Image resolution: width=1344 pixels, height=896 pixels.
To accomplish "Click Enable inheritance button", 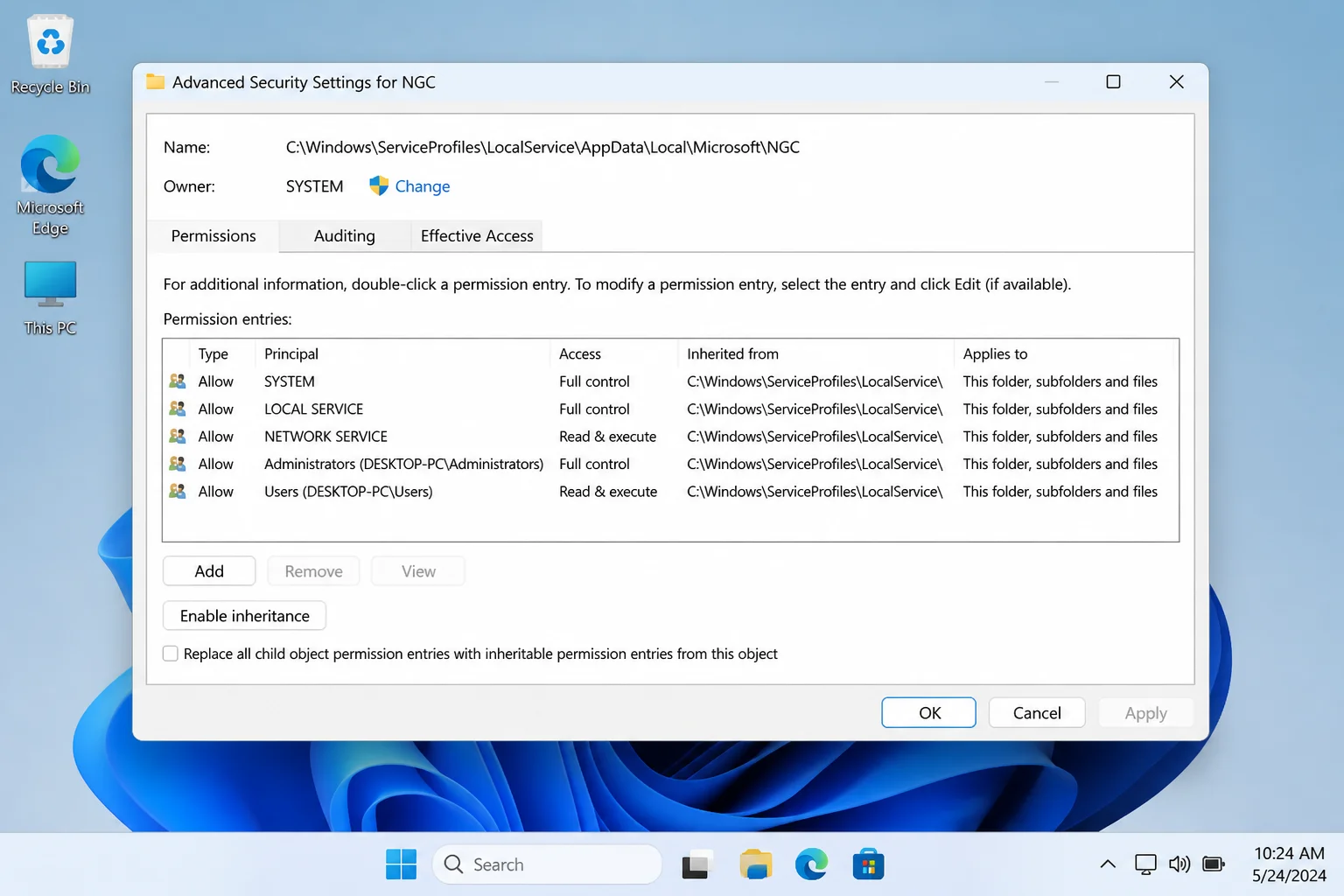I will pyautogui.click(x=244, y=616).
